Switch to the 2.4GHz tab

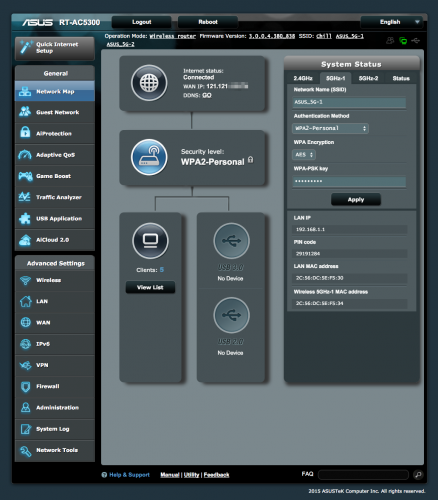click(303, 78)
